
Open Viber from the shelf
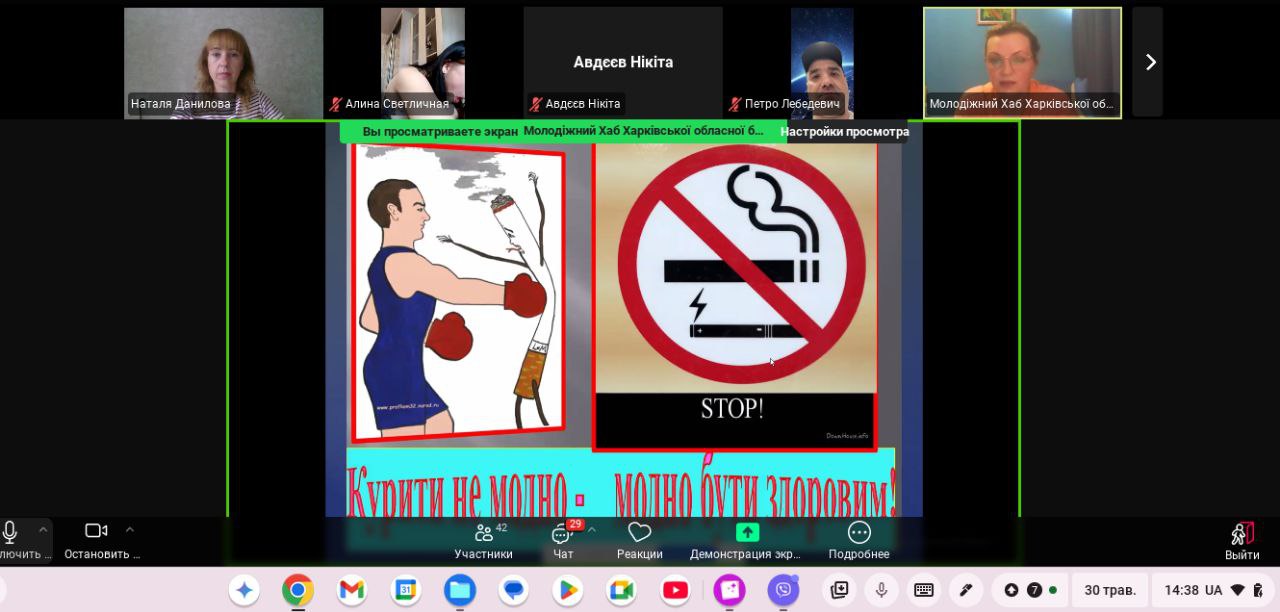(x=784, y=590)
